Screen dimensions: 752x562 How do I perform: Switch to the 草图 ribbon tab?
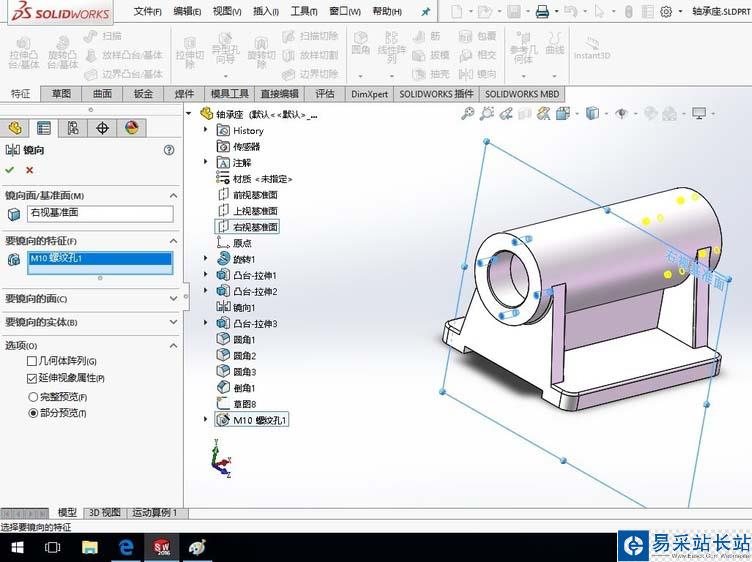click(61, 94)
